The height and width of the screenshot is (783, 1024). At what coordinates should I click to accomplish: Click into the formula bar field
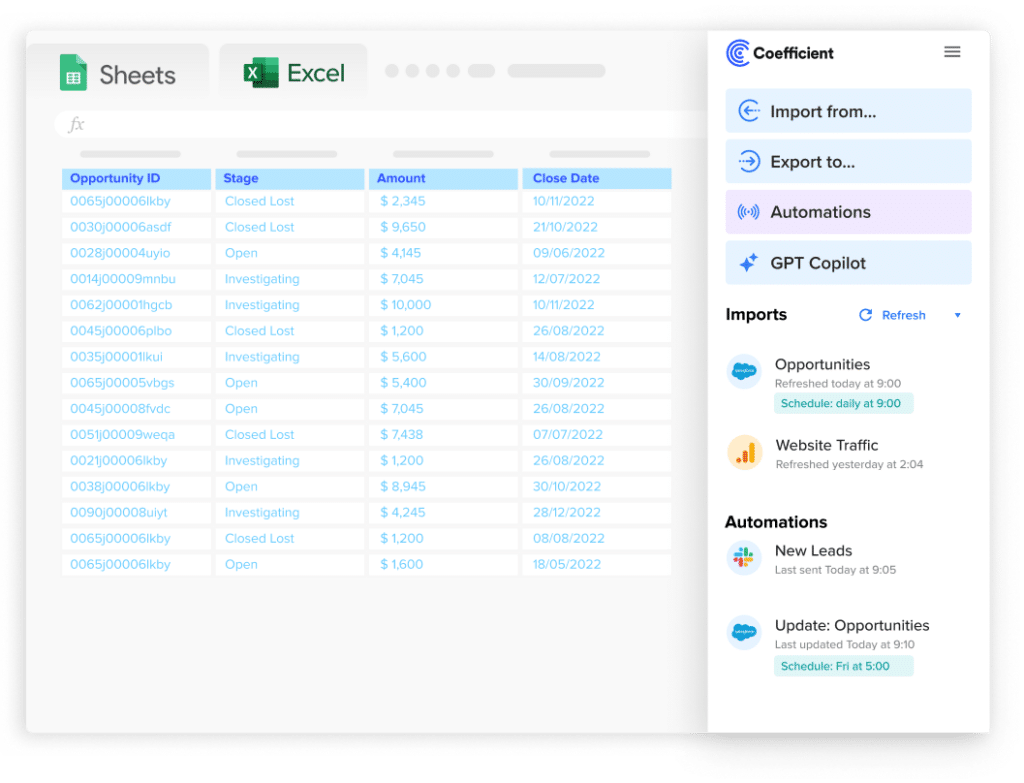382,123
